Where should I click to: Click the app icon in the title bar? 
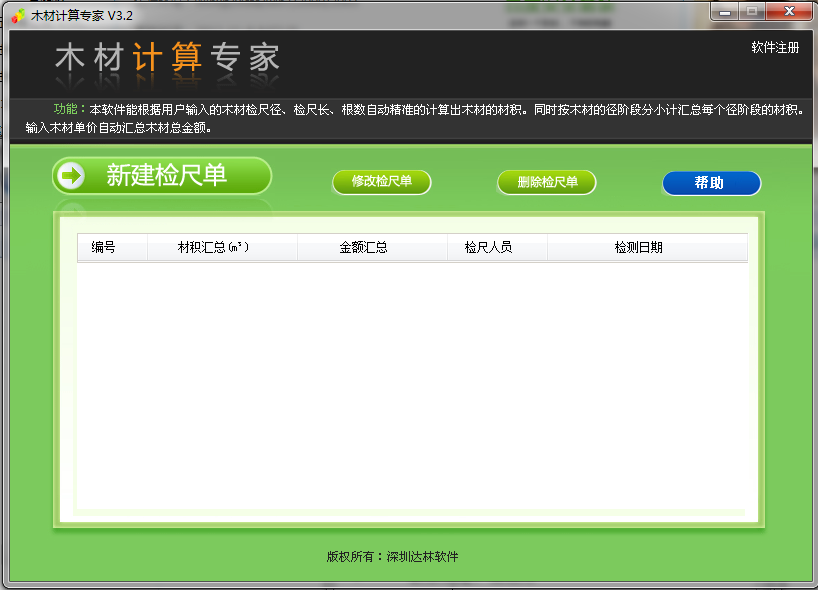click(18, 16)
